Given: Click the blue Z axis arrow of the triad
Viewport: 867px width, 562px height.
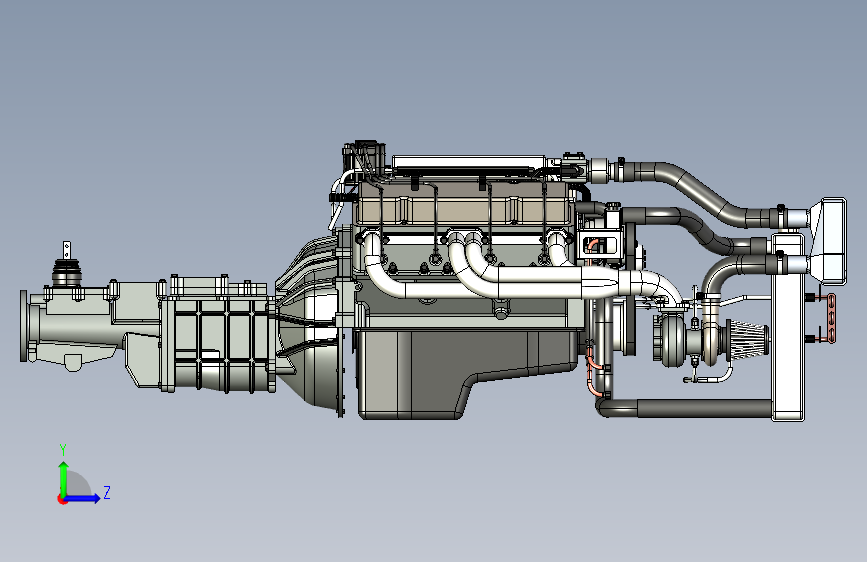Looking at the screenshot, I should [83, 498].
